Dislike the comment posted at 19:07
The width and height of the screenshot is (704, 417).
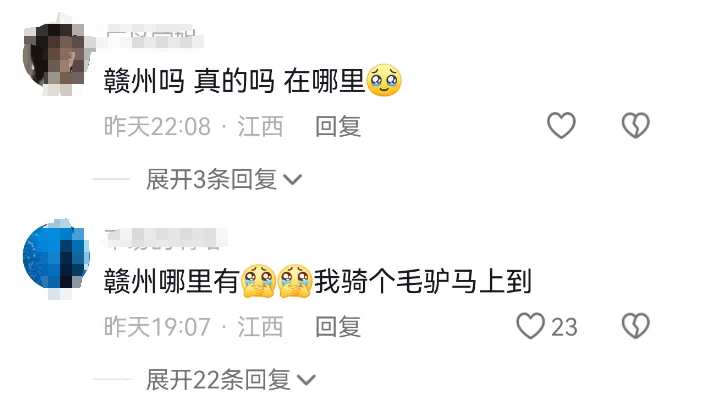pos(635,326)
